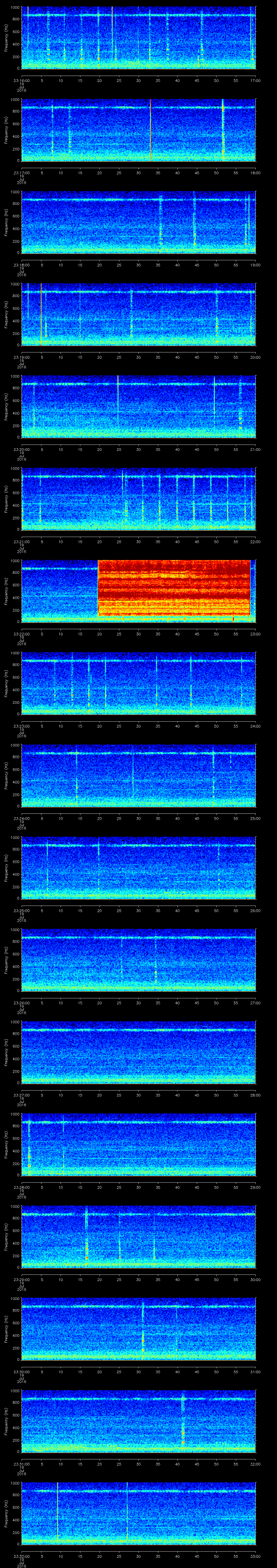Click the 29:00 end time label
277x1568 pixels.
(255, 1187)
